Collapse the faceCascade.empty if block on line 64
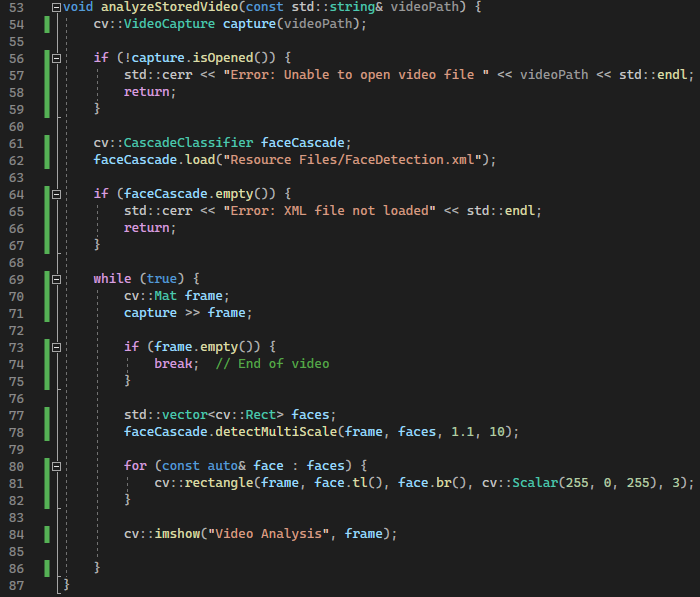This screenshot has height=597, width=700. click(56, 194)
